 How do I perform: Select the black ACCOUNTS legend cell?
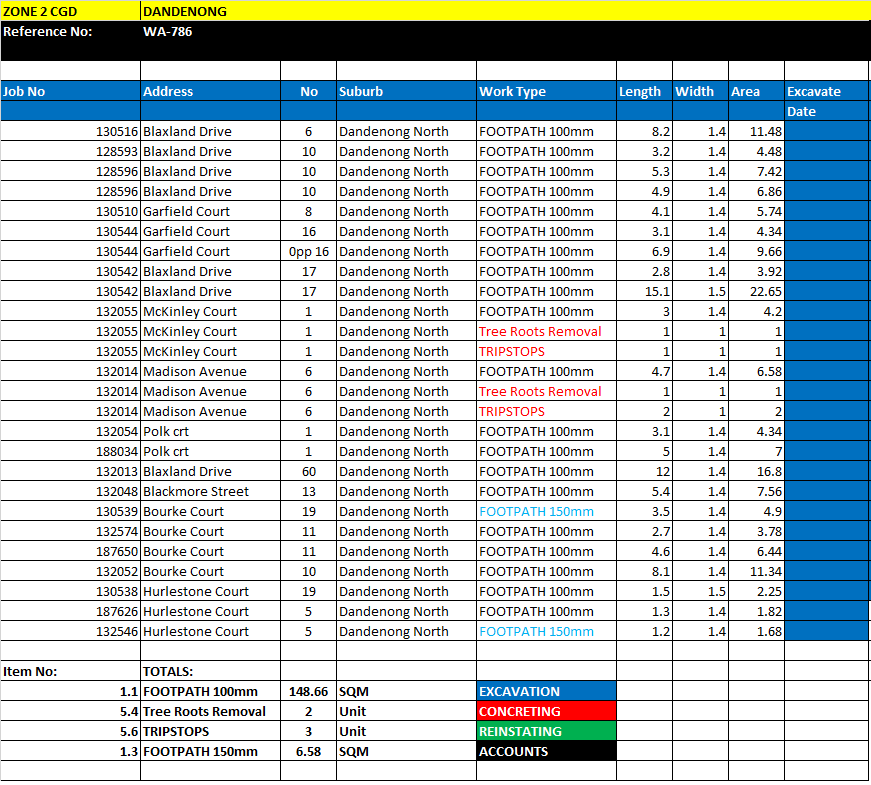coord(546,751)
